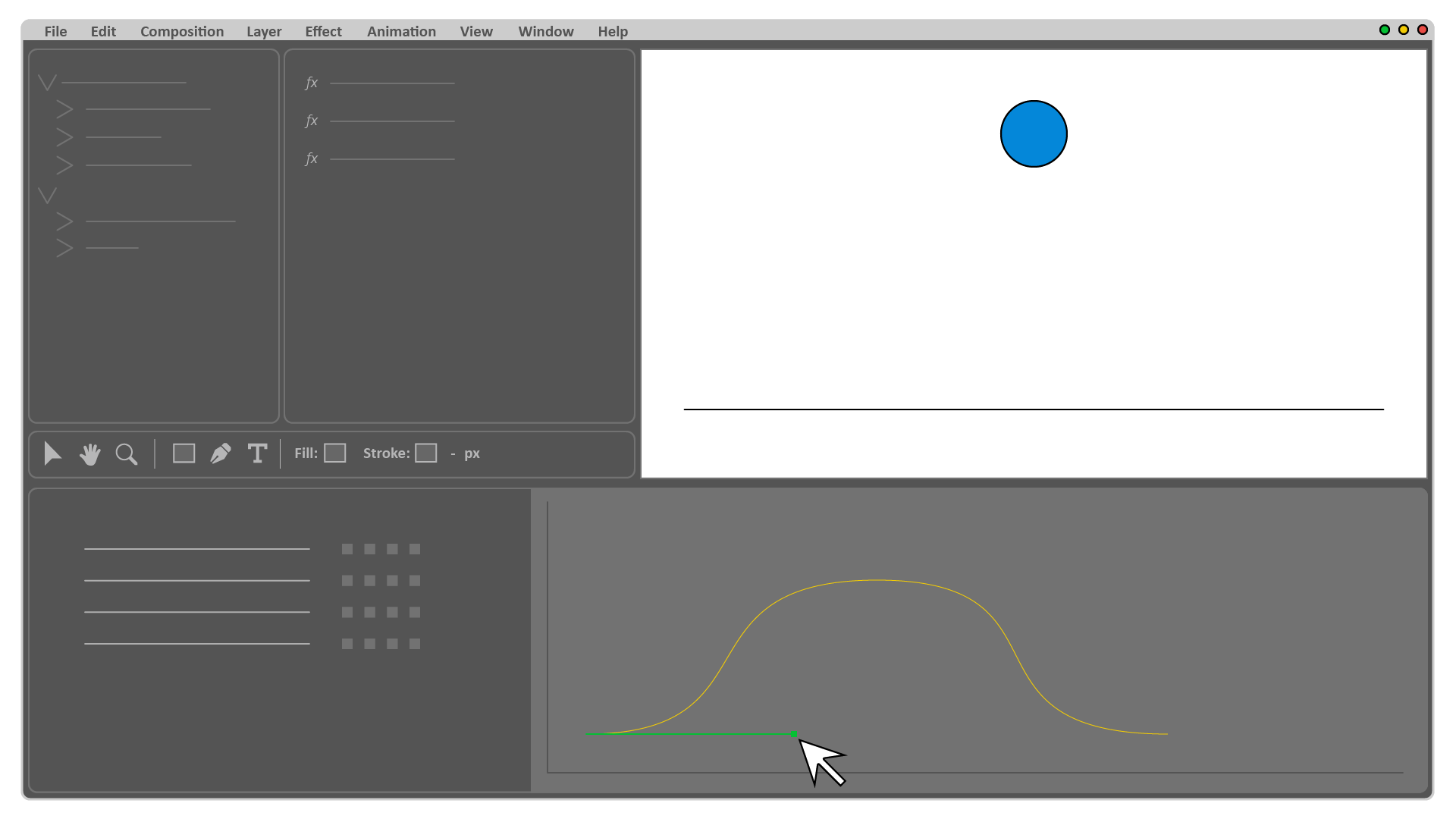Image resolution: width=1456 pixels, height=819 pixels.
Task: Click the first fx effect icon
Action: (x=311, y=83)
